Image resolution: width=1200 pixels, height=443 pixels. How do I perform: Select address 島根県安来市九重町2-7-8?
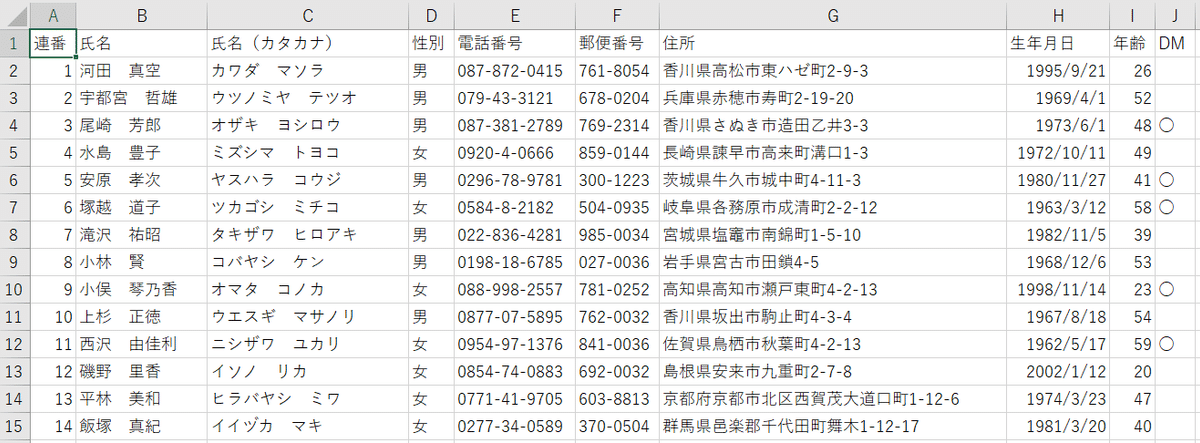point(832,371)
